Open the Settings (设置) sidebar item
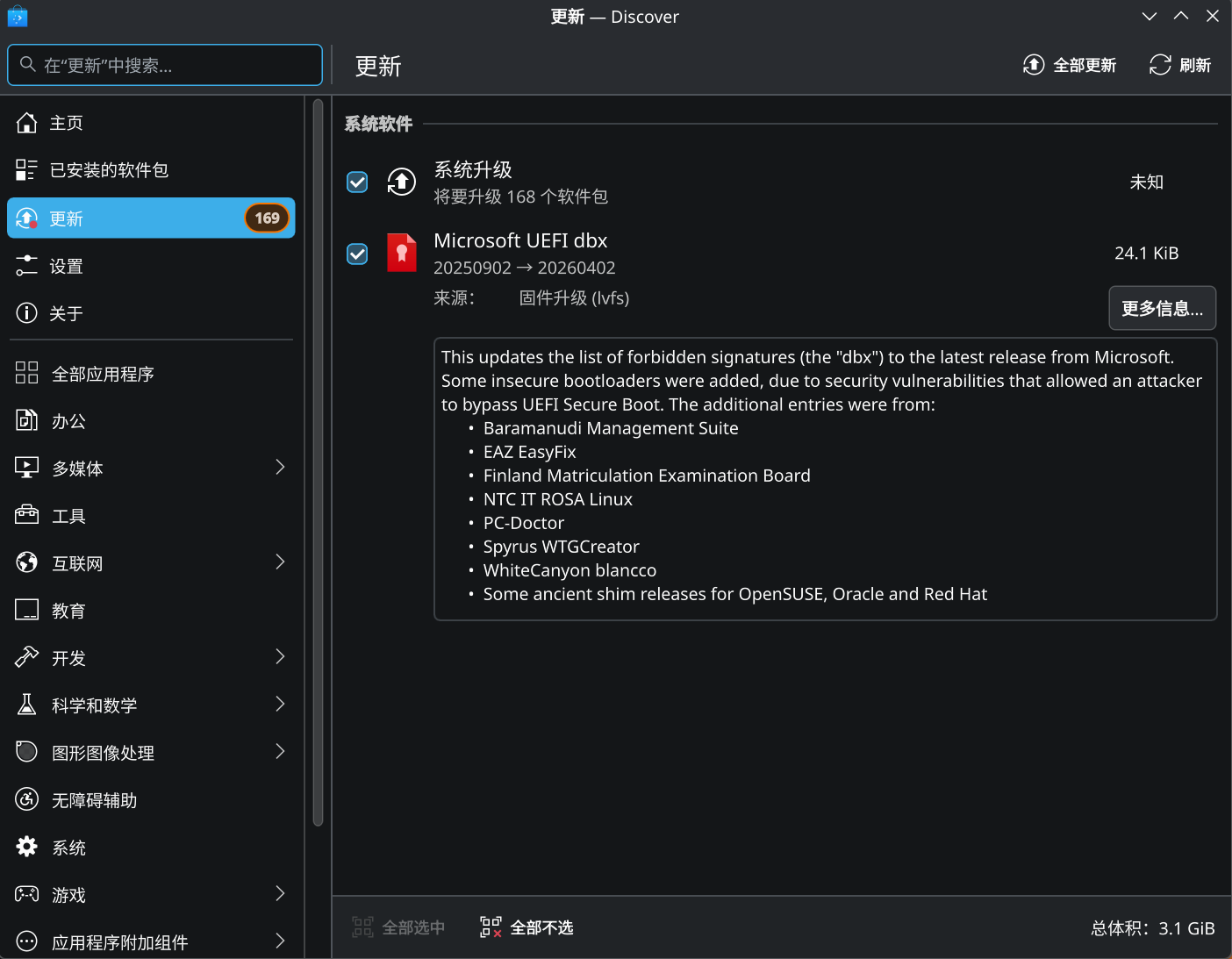The width and height of the screenshot is (1232, 959). coord(151,266)
